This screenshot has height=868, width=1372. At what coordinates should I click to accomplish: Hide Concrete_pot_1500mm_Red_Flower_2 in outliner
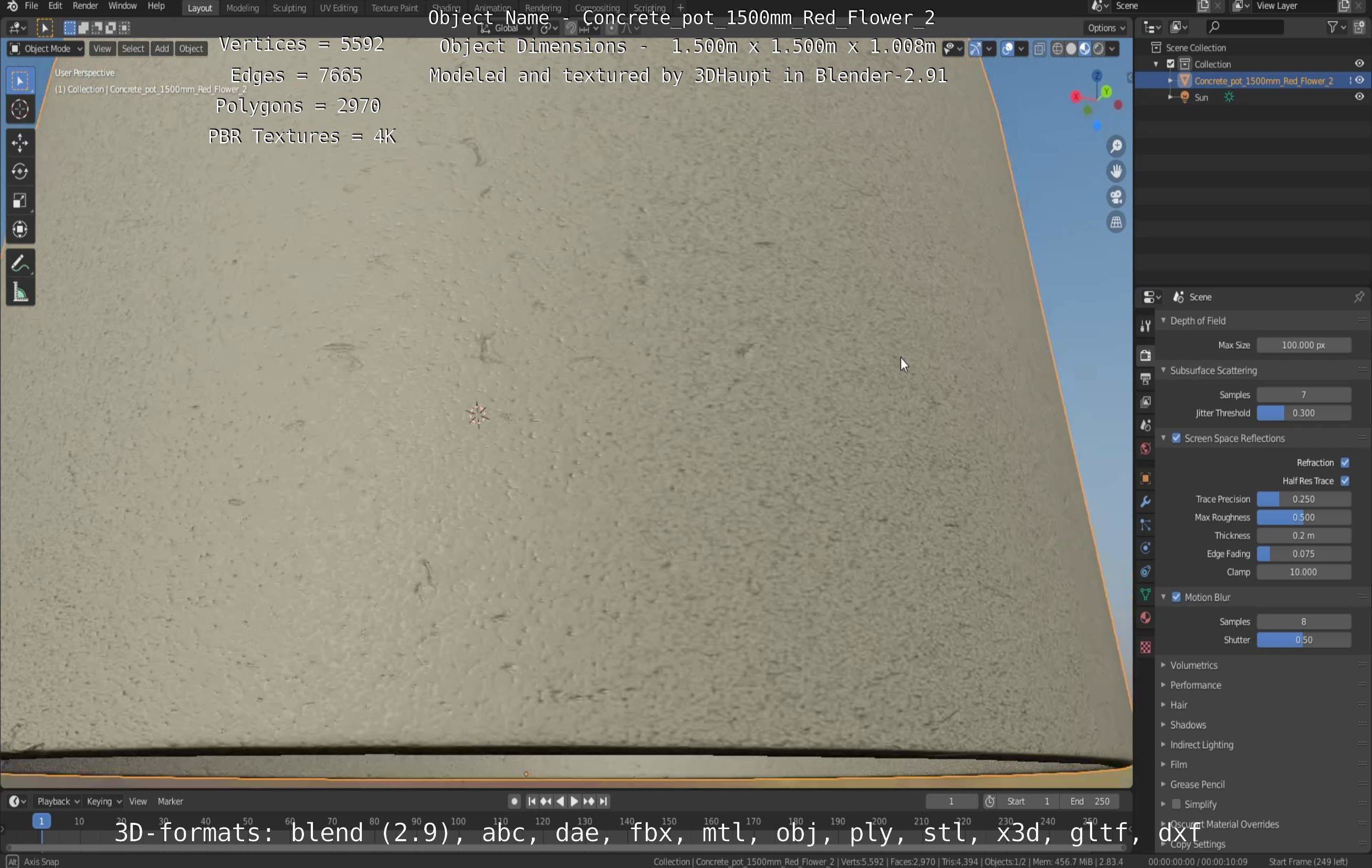click(x=1359, y=80)
